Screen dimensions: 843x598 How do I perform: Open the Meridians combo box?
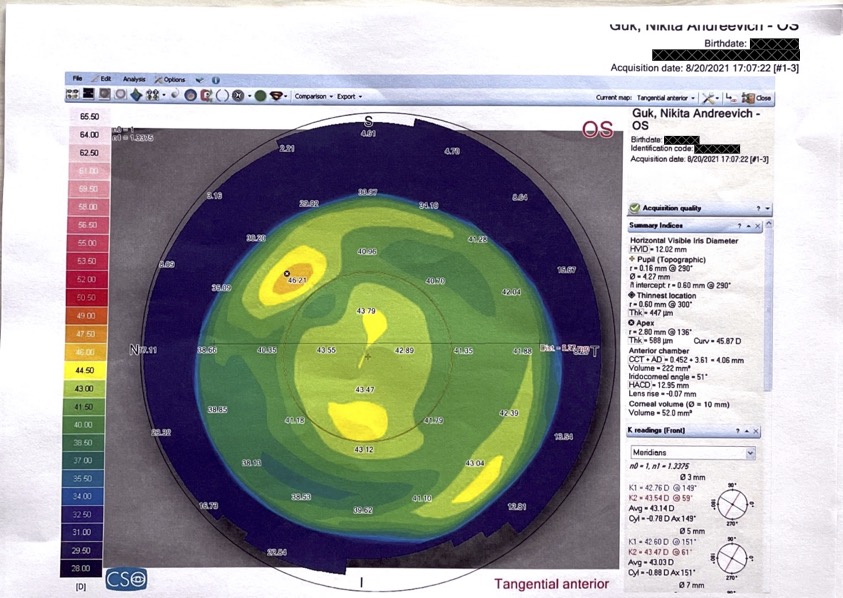[693, 453]
